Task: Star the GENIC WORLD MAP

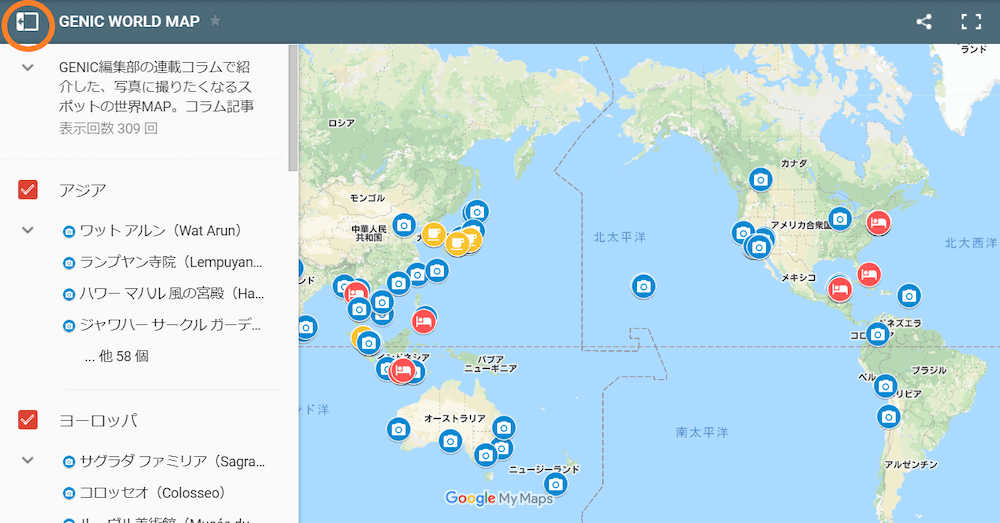Action: (215, 21)
